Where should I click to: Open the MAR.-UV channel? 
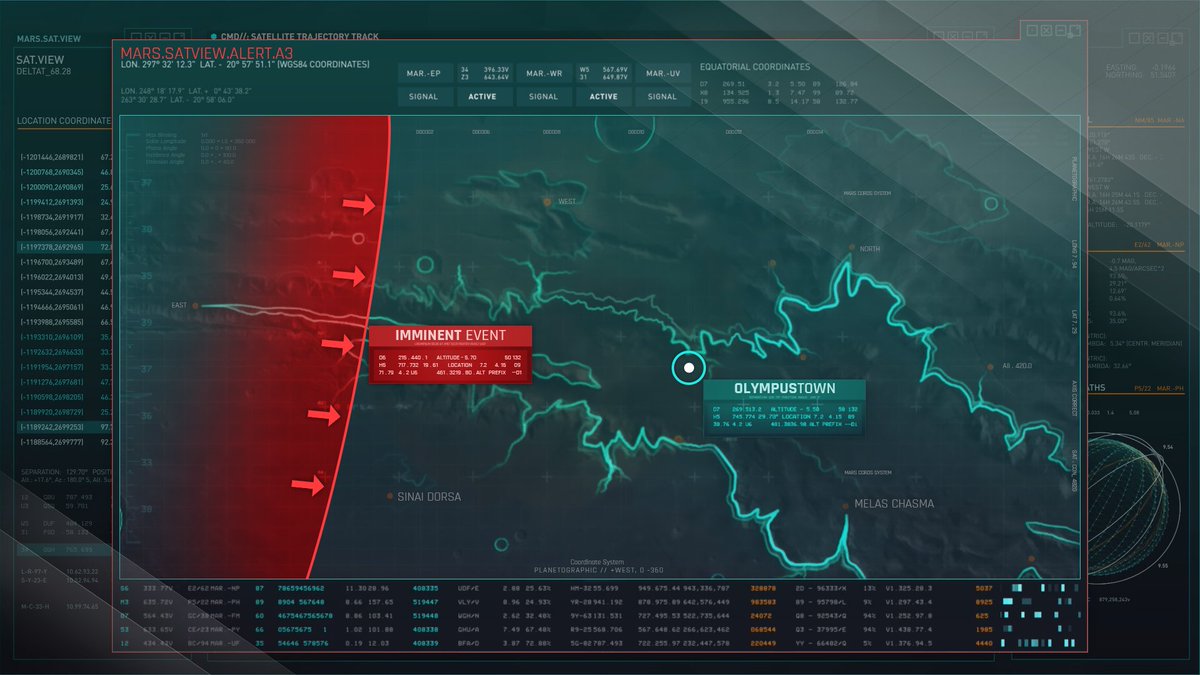click(662, 73)
